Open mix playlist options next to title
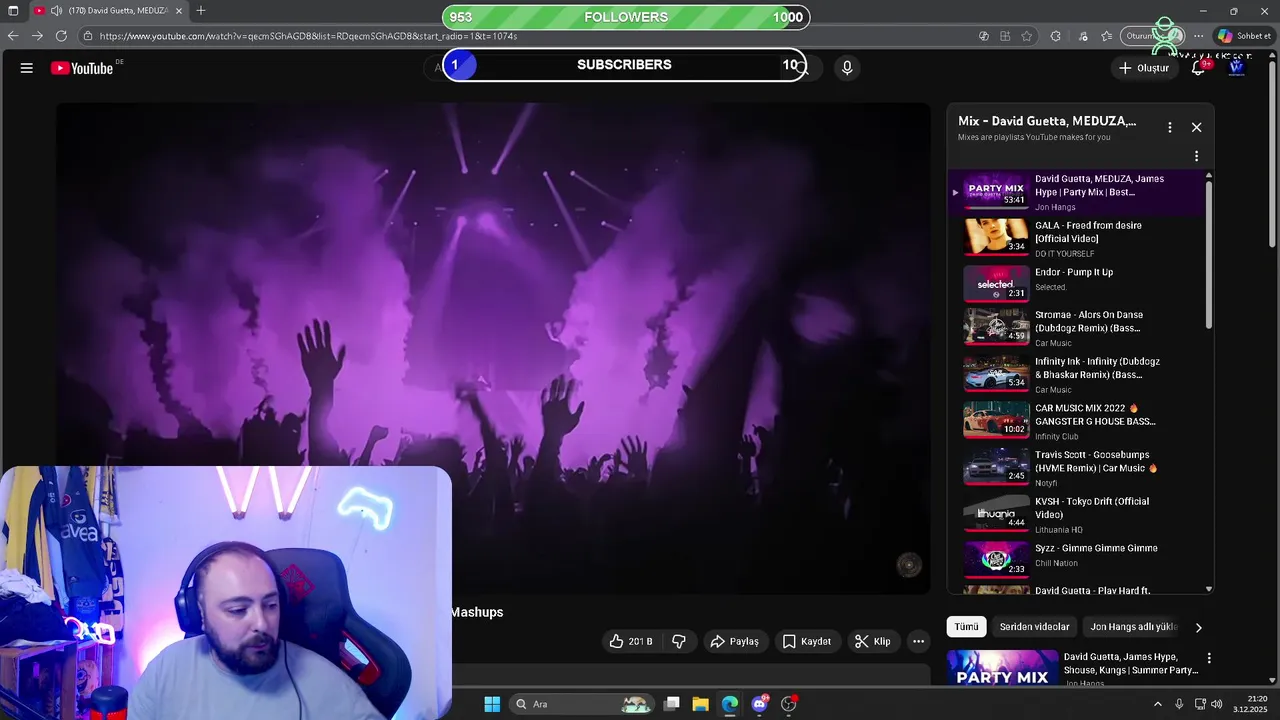1280x720 pixels. 1169,127
